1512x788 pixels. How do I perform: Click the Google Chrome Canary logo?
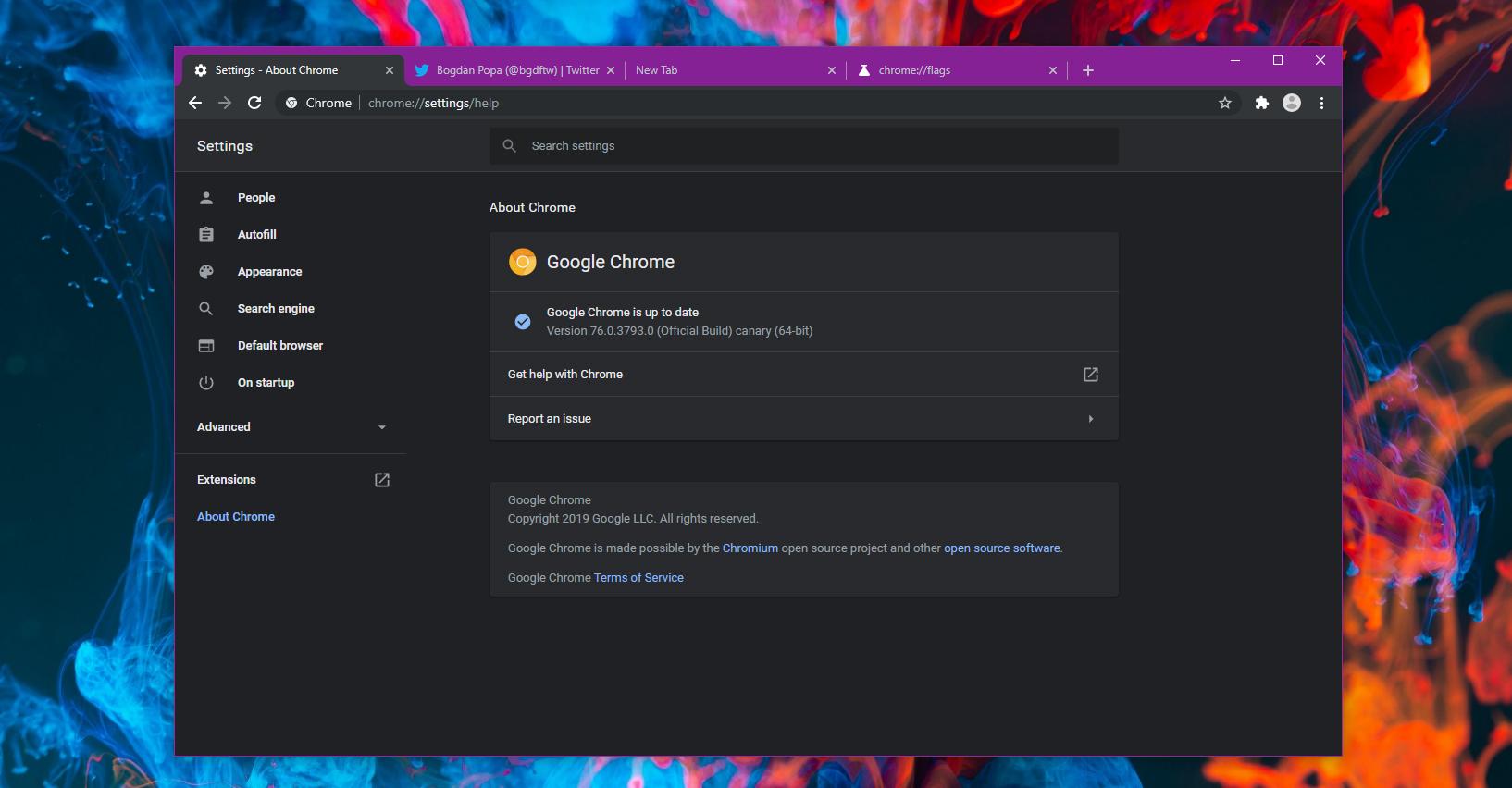coord(523,263)
